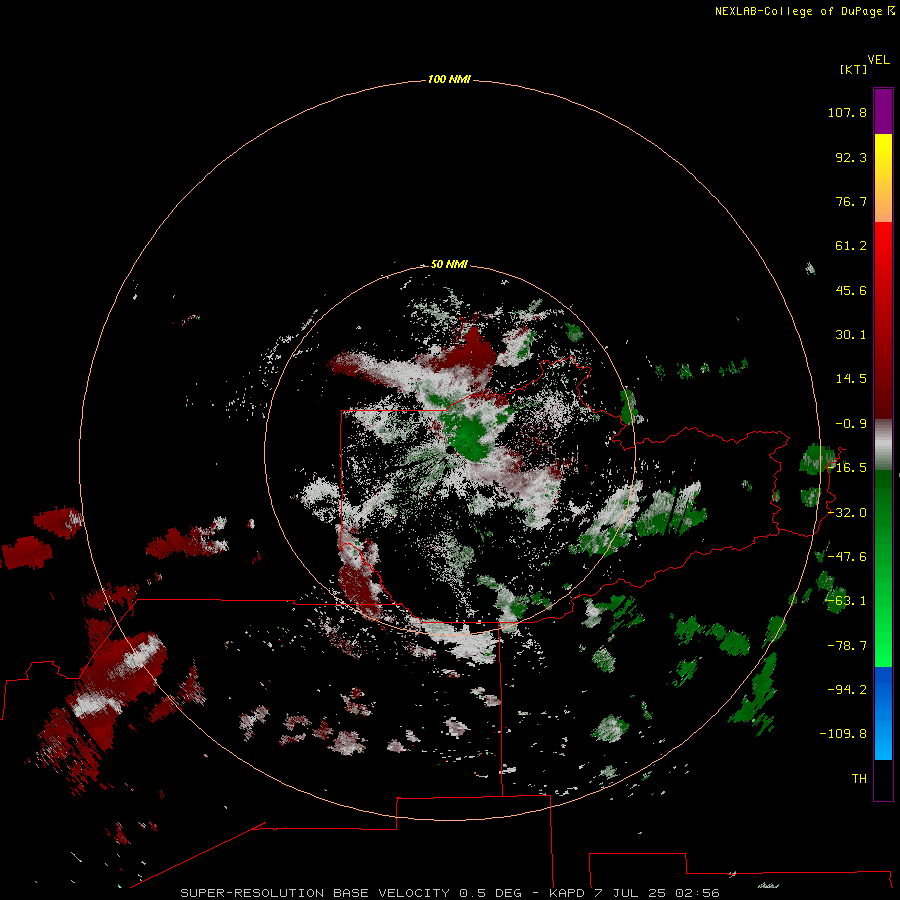Click the -47.6 velocity scale value
900x900 pixels.
coord(848,557)
